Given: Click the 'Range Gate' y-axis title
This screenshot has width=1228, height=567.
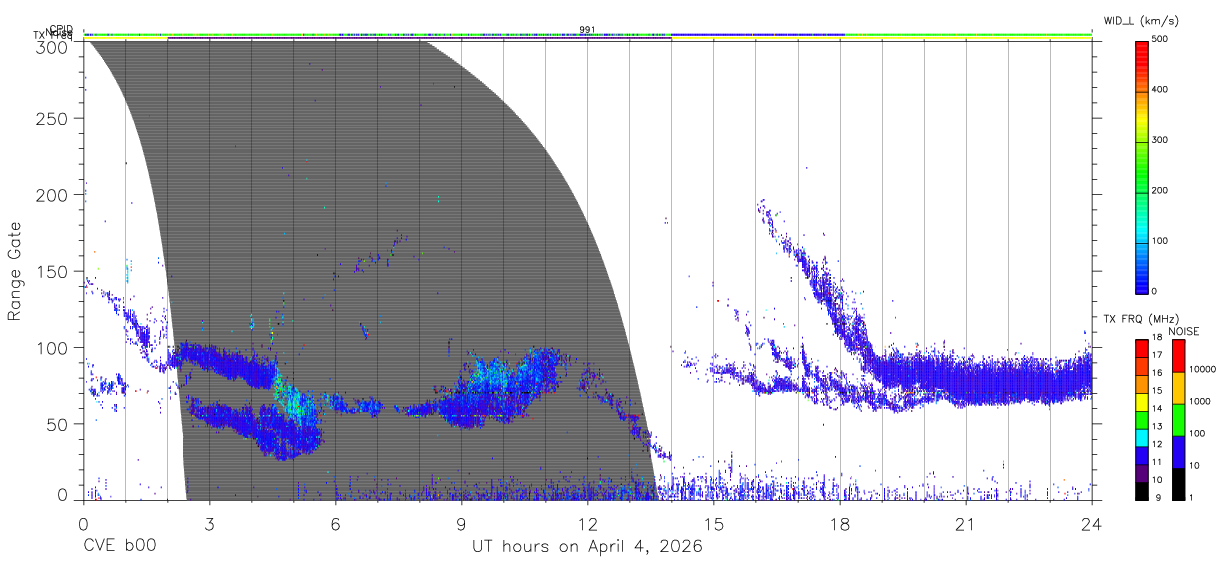Looking at the screenshot, I should click(15, 270).
